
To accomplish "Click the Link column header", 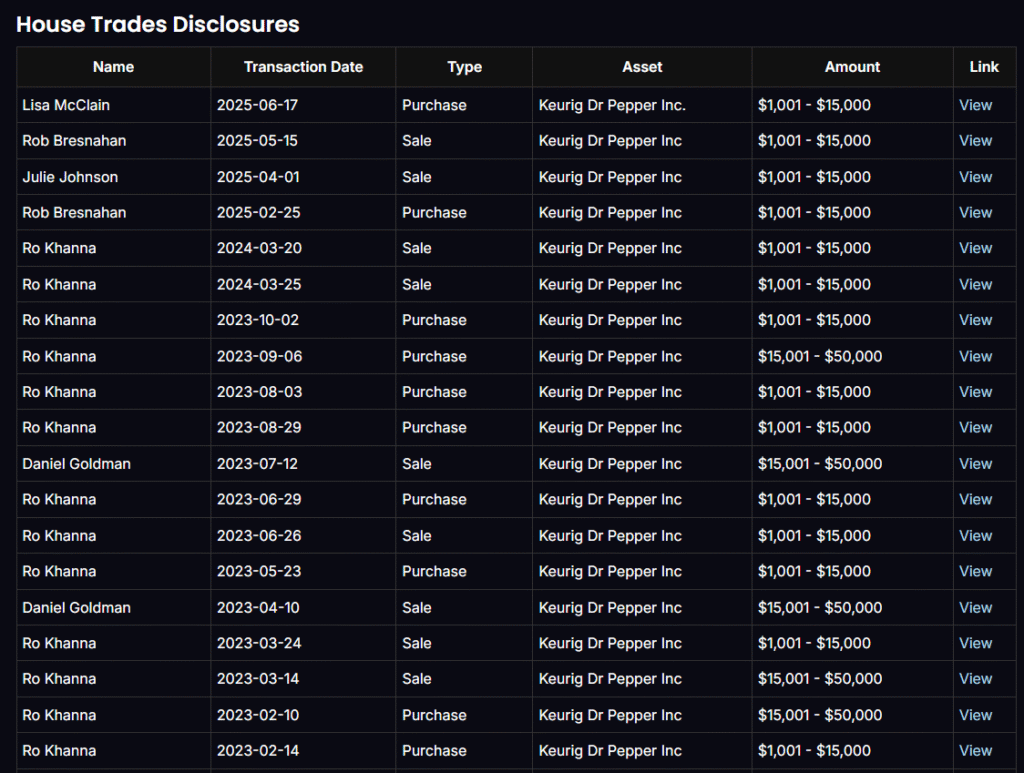I will [x=984, y=67].
